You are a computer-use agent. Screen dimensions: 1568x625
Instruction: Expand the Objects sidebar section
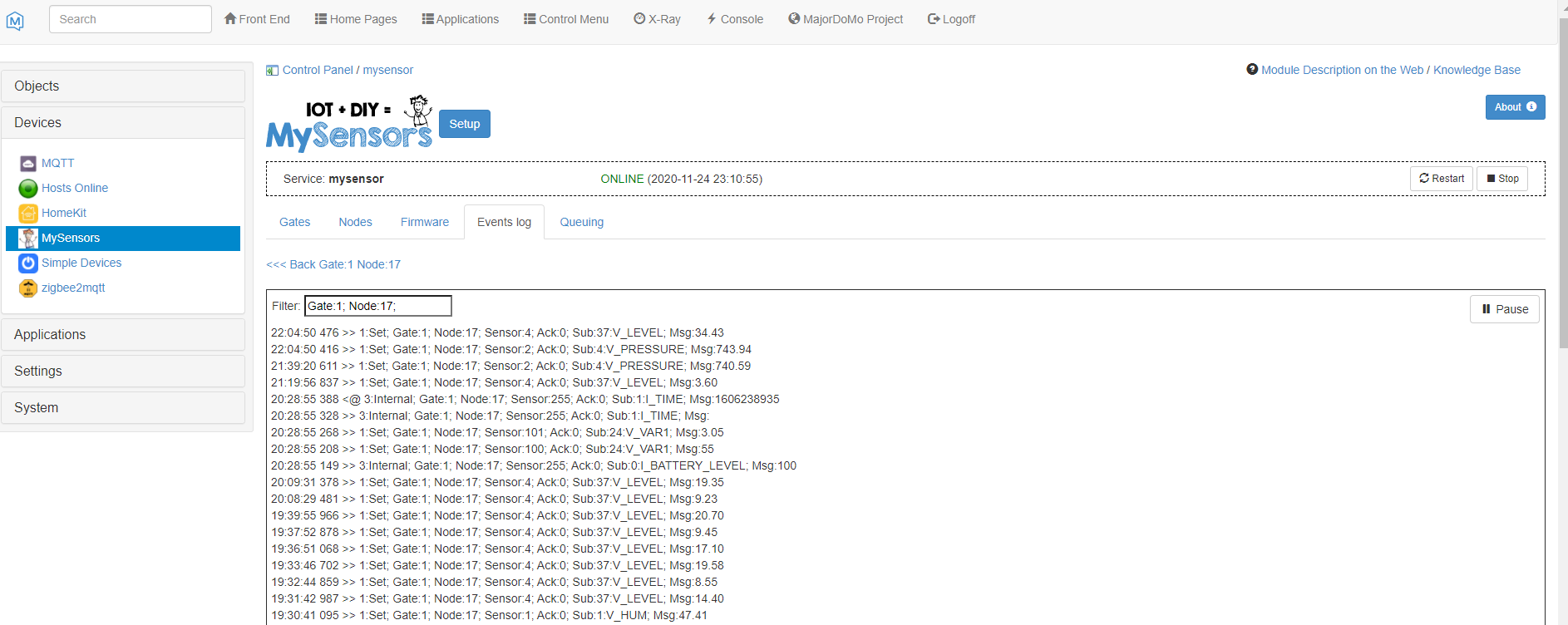pos(123,86)
